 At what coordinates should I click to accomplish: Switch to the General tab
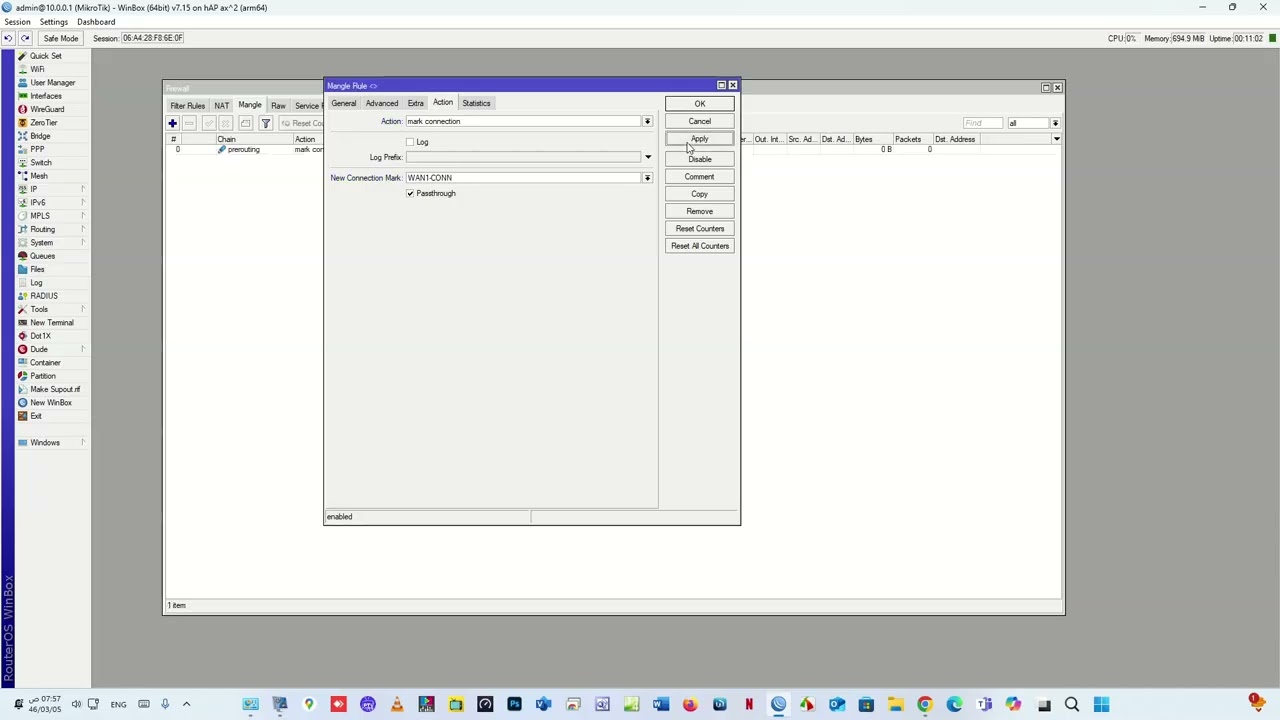coord(343,103)
